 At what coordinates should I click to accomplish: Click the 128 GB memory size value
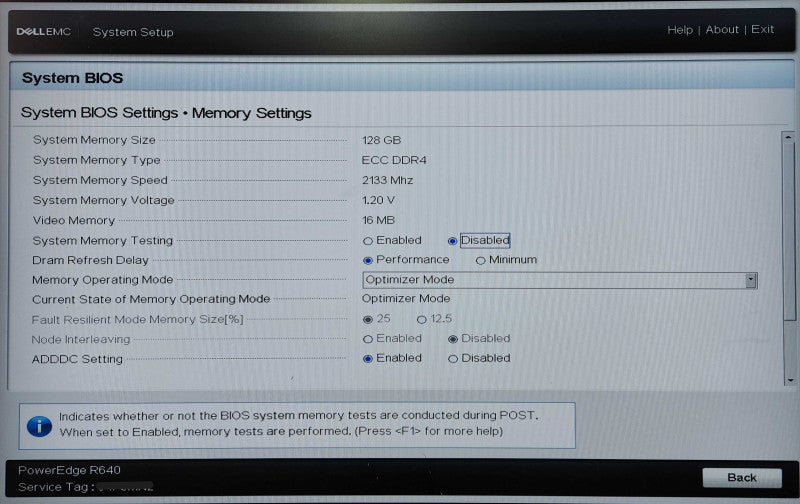382,140
